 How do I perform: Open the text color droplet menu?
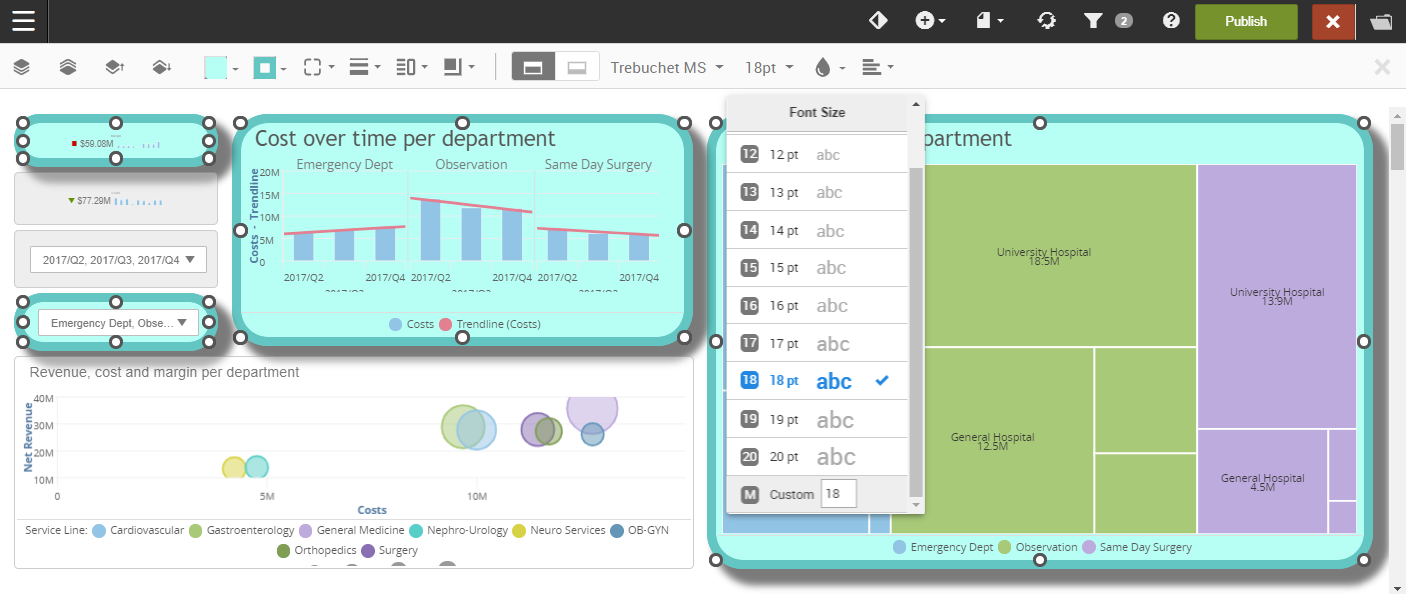click(x=829, y=67)
